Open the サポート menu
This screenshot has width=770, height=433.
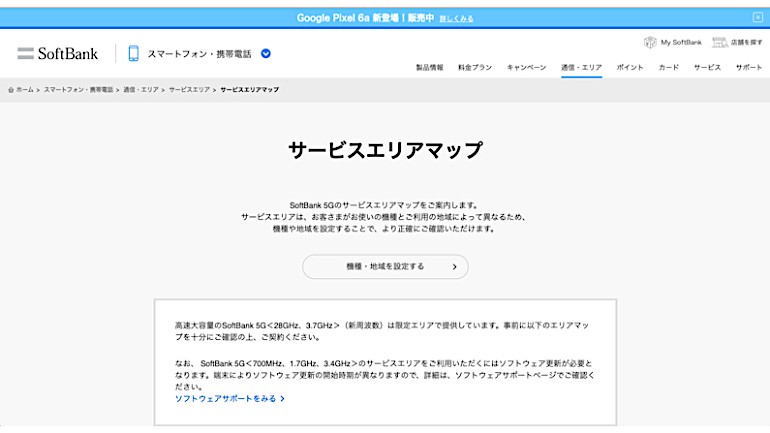coord(748,67)
